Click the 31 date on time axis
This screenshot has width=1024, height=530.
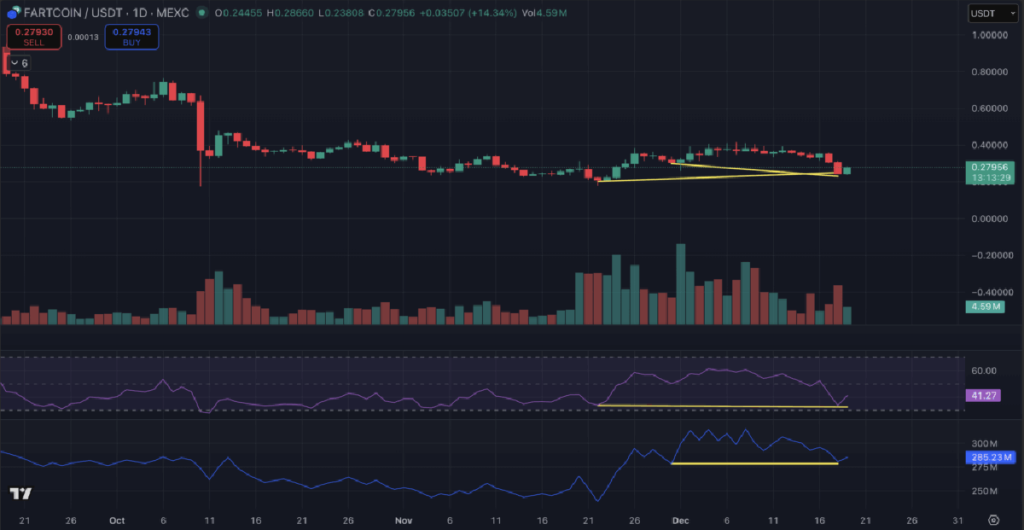tap(957, 520)
